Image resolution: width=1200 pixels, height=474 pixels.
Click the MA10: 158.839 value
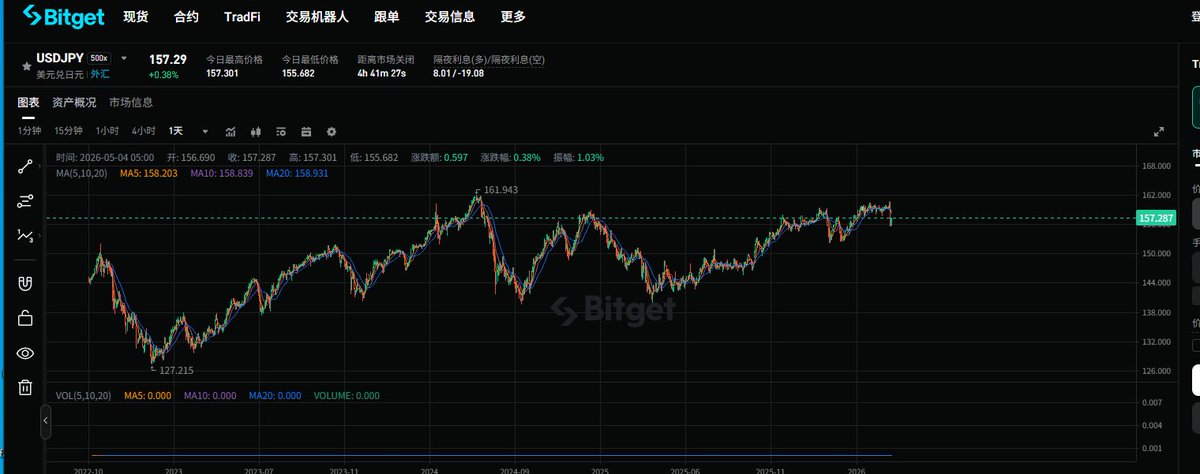(221, 173)
